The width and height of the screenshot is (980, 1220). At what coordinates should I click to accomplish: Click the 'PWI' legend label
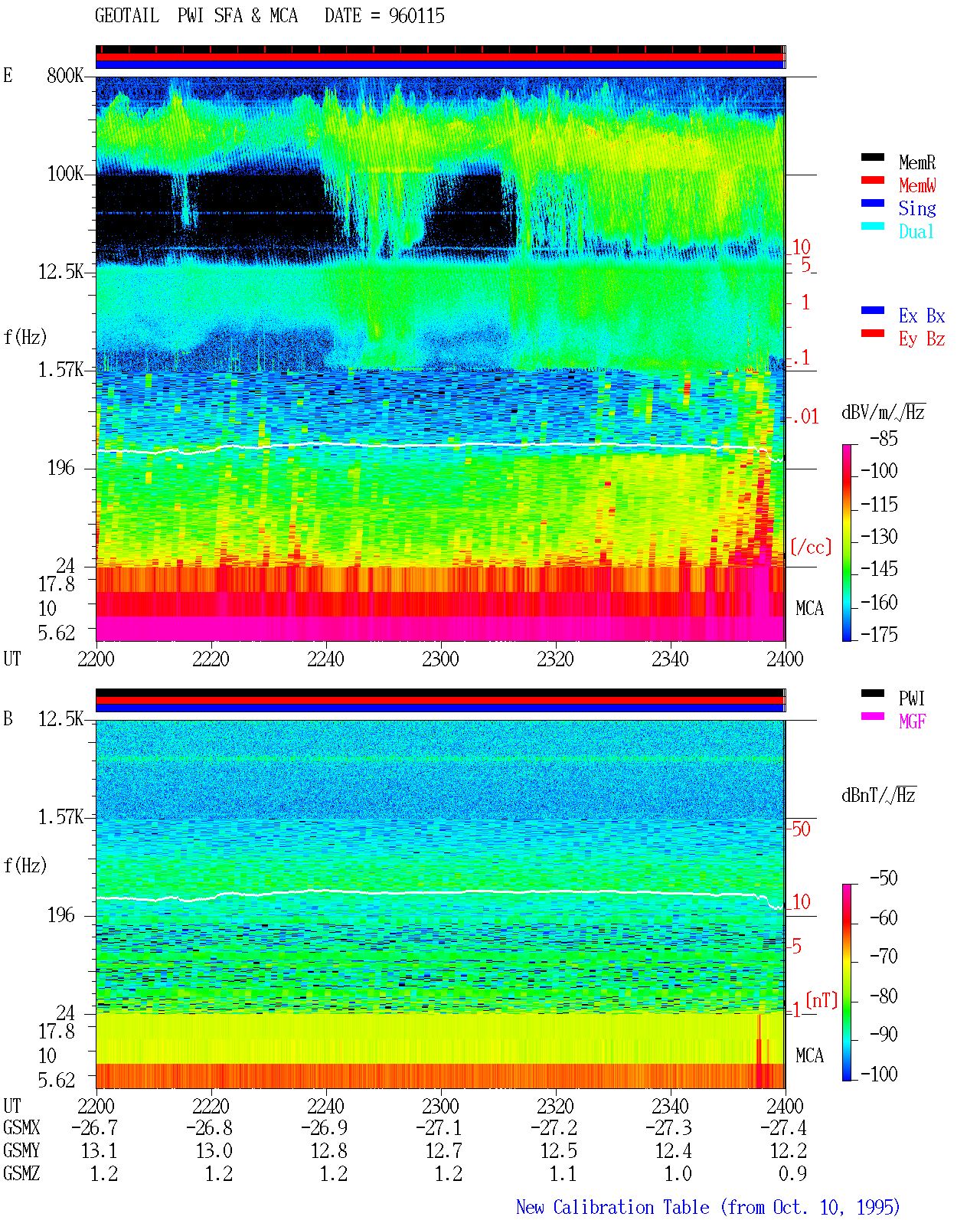click(912, 698)
